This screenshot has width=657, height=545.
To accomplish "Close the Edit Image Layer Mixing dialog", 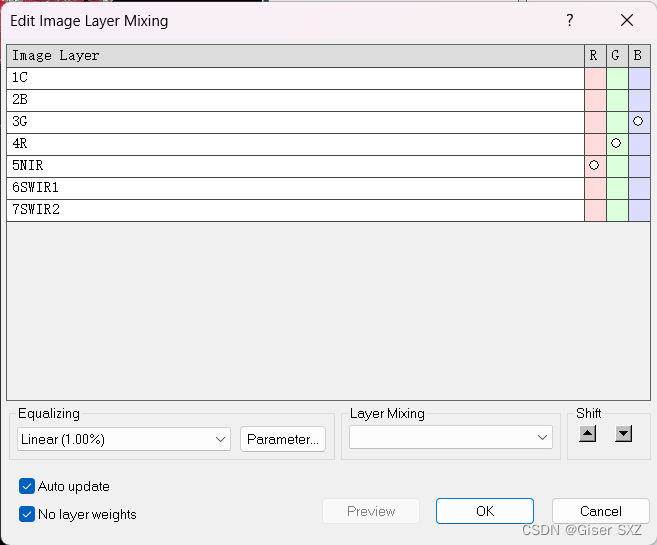I will 627,20.
